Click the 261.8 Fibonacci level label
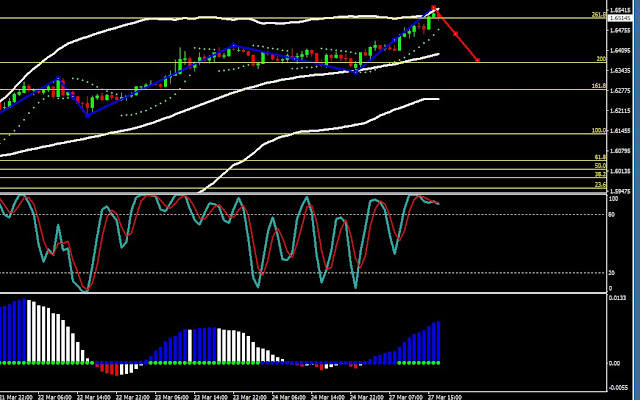 coord(599,15)
